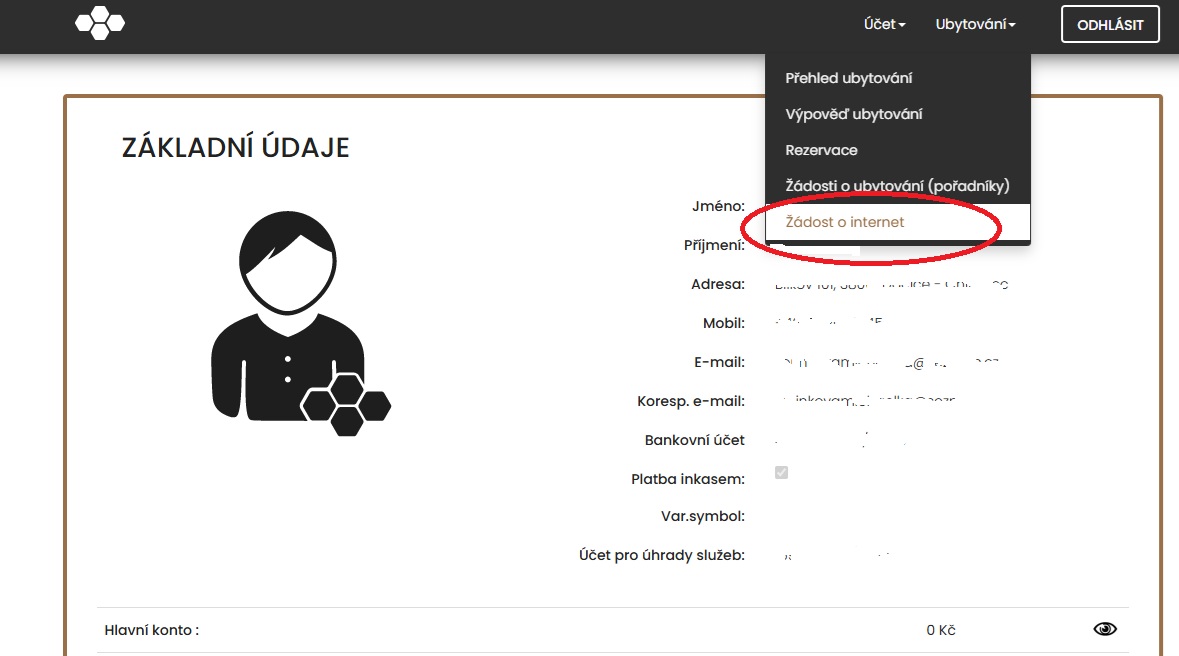Click the 0 Kč balance value
The height and width of the screenshot is (656, 1179).
(x=941, y=630)
